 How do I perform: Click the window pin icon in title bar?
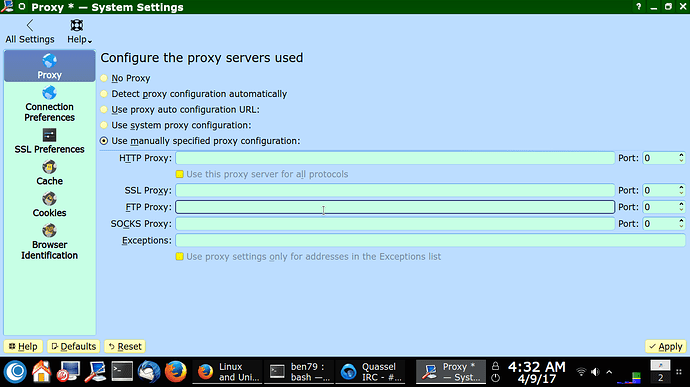coord(22,7)
